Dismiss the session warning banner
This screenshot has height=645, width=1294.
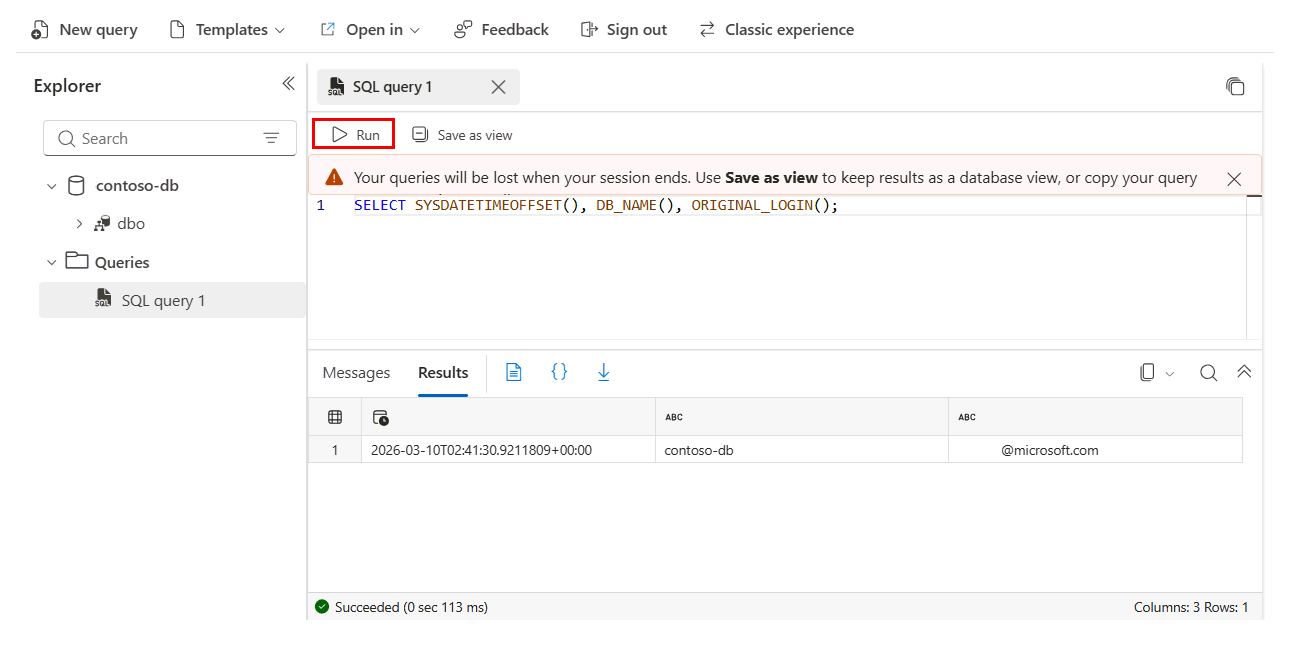(1233, 178)
